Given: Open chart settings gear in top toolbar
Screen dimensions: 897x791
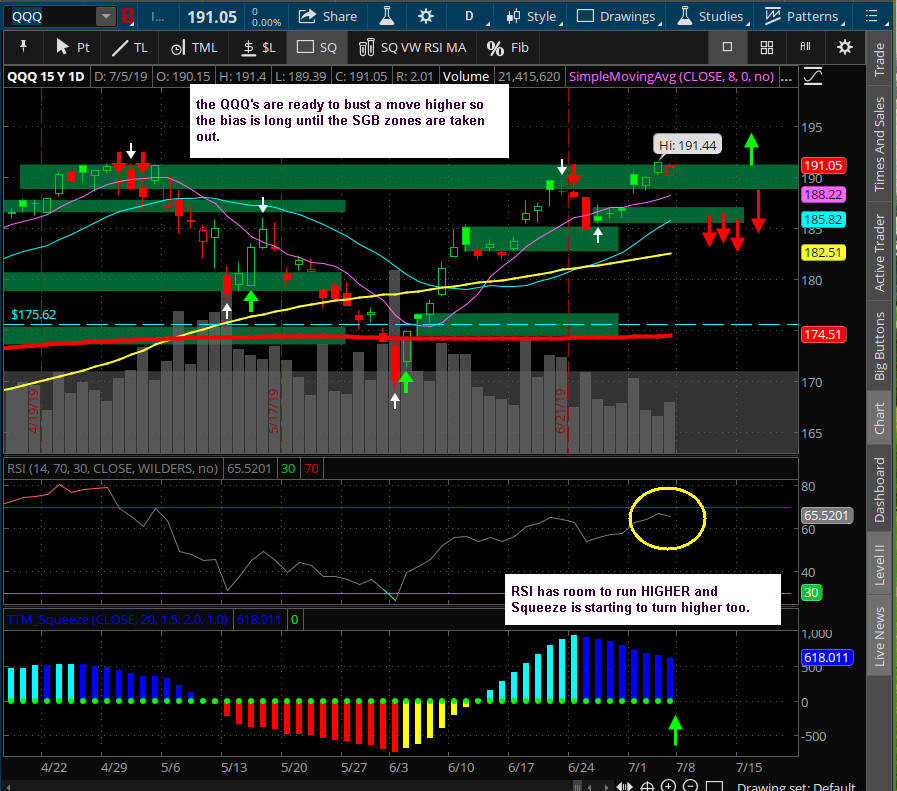Looking at the screenshot, I should tap(426, 16).
